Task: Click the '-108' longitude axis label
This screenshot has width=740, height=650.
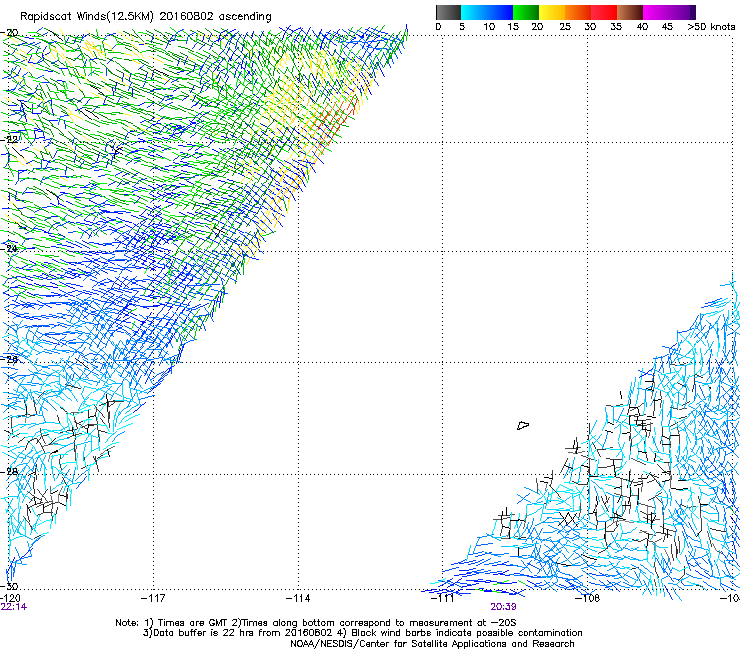Action: pyautogui.click(x=587, y=599)
